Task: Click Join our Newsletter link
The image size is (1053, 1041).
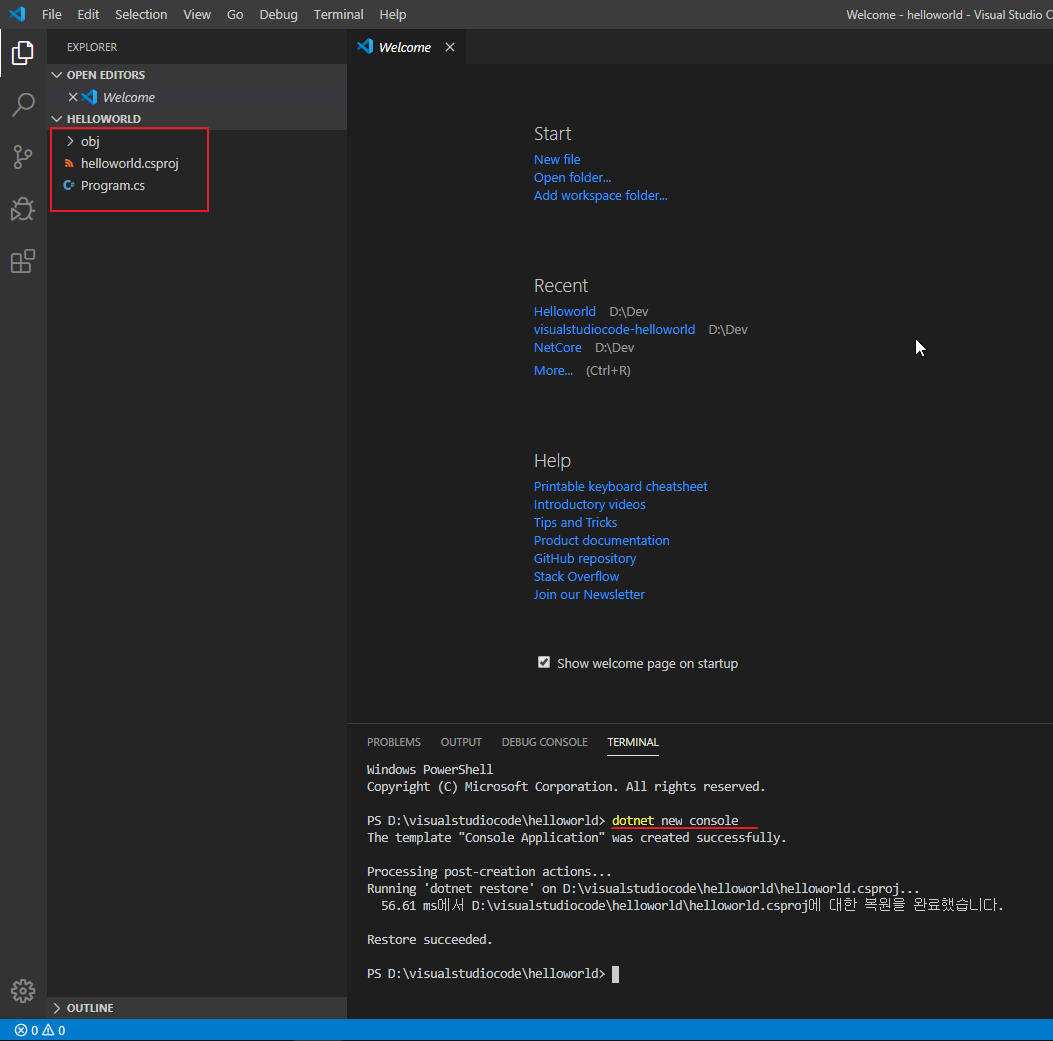Action: point(589,595)
